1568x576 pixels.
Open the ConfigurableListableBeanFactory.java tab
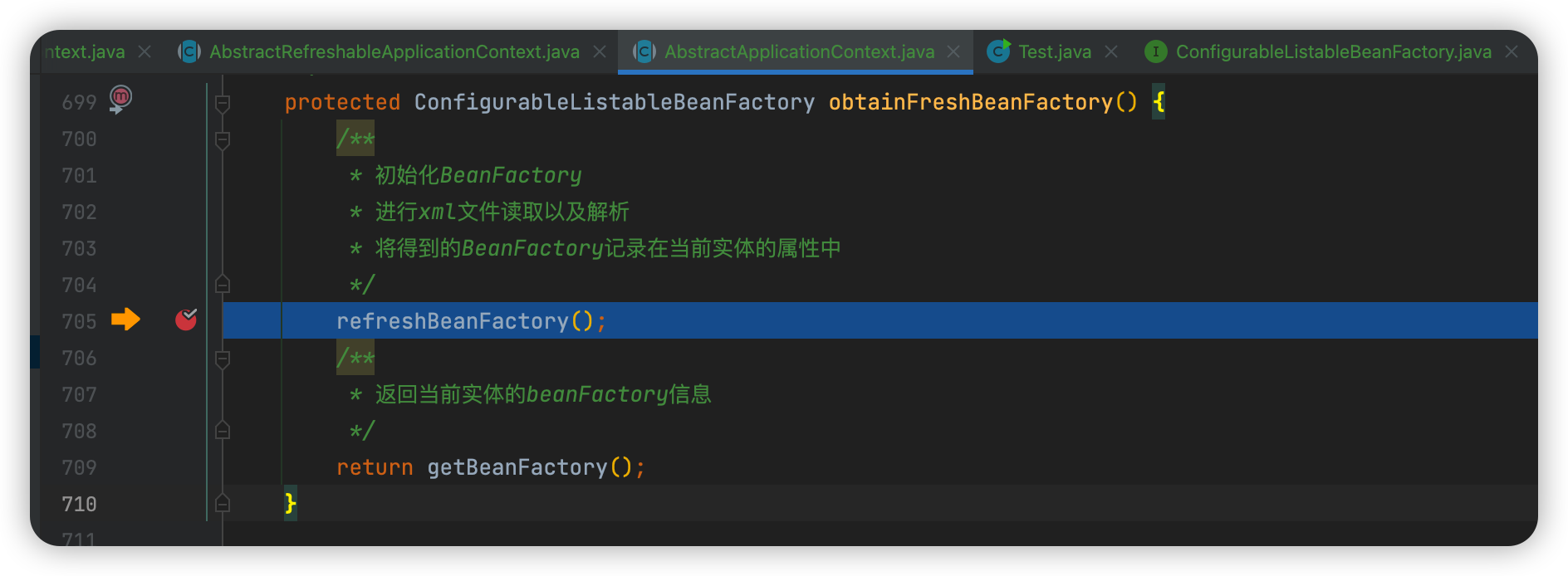click(1333, 52)
